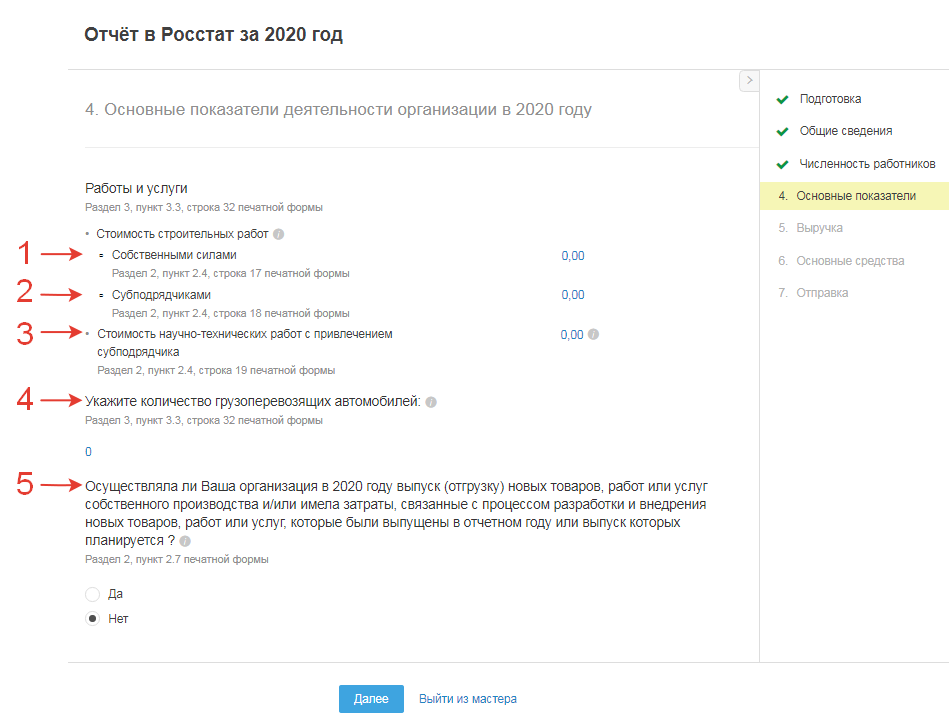Edit the Собственными силами cost value

click(573, 256)
